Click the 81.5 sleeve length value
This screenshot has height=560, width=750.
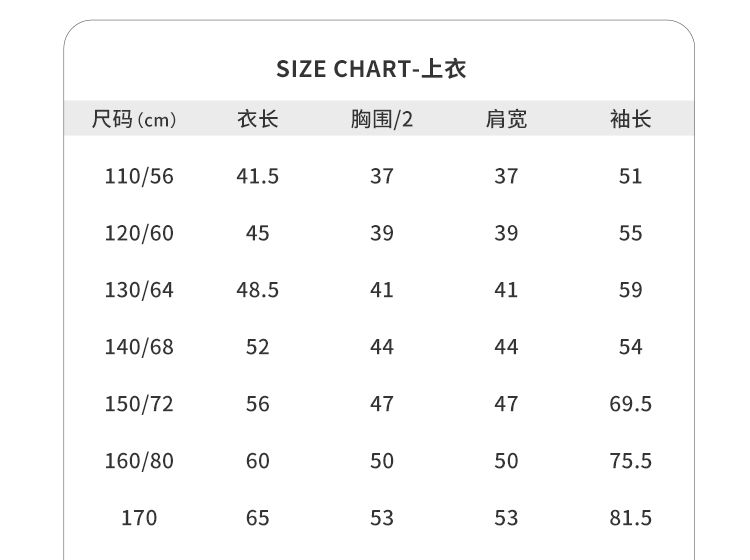click(x=630, y=519)
